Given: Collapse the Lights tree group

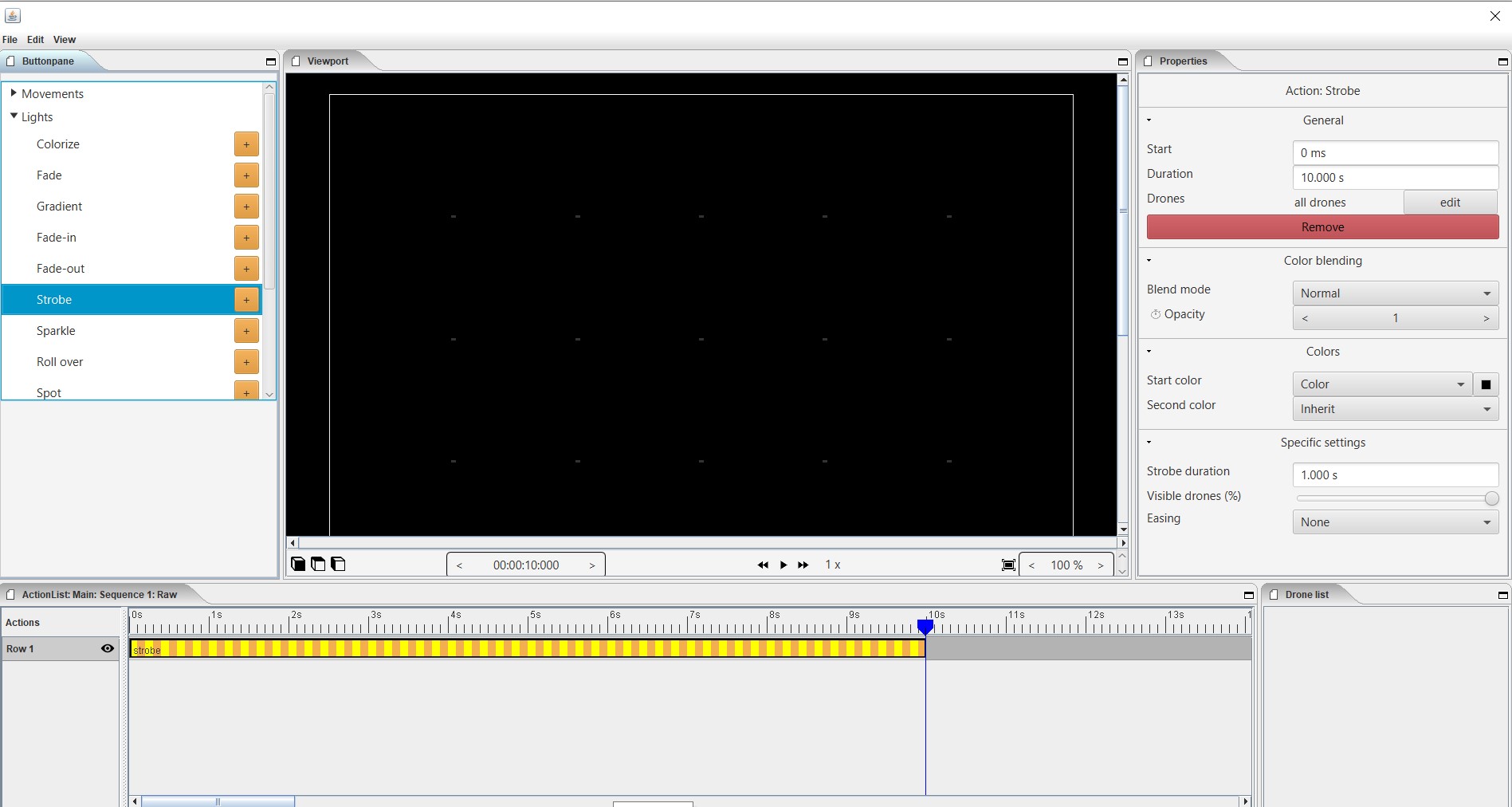Looking at the screenshot, I should (14, 116).
